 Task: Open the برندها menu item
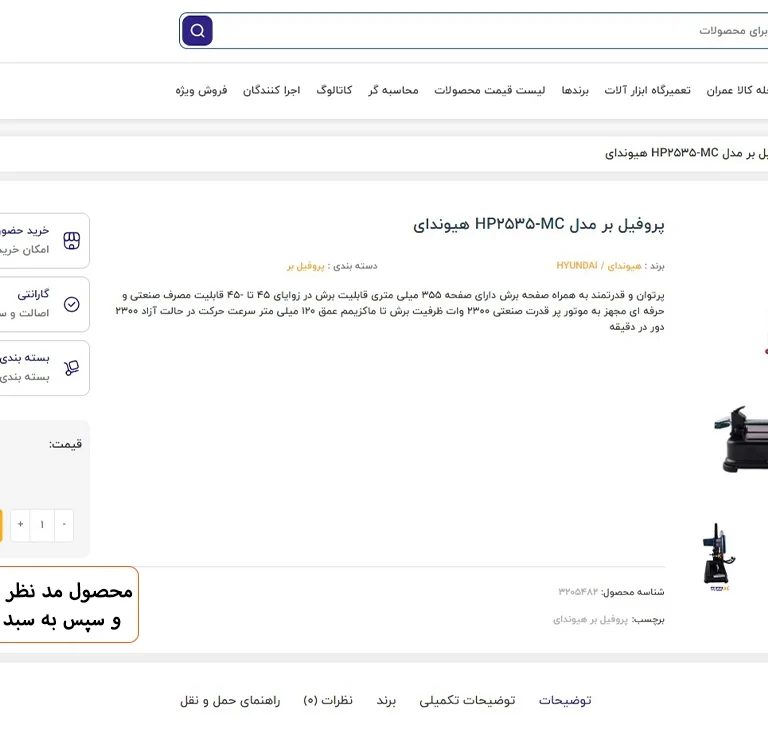pos(575,90)
